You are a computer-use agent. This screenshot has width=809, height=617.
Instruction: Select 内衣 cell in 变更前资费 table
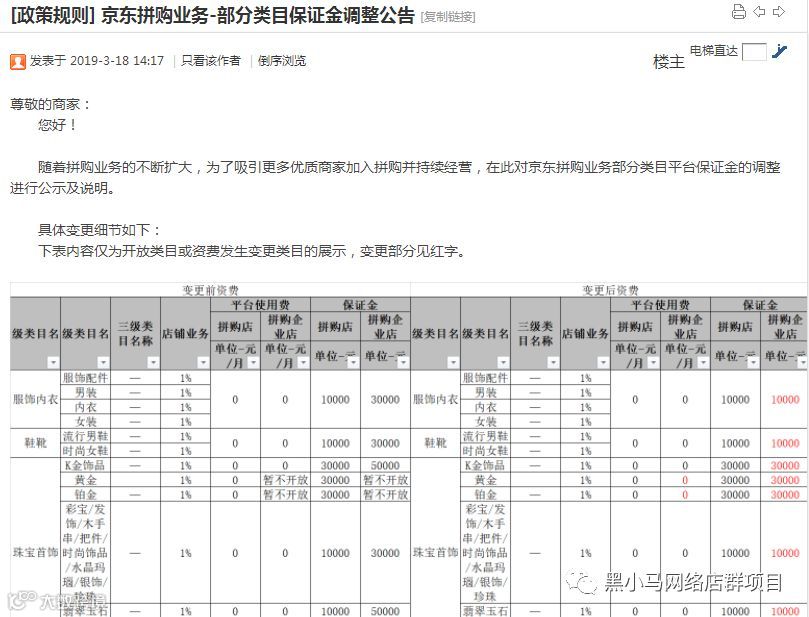coord(86,407)
